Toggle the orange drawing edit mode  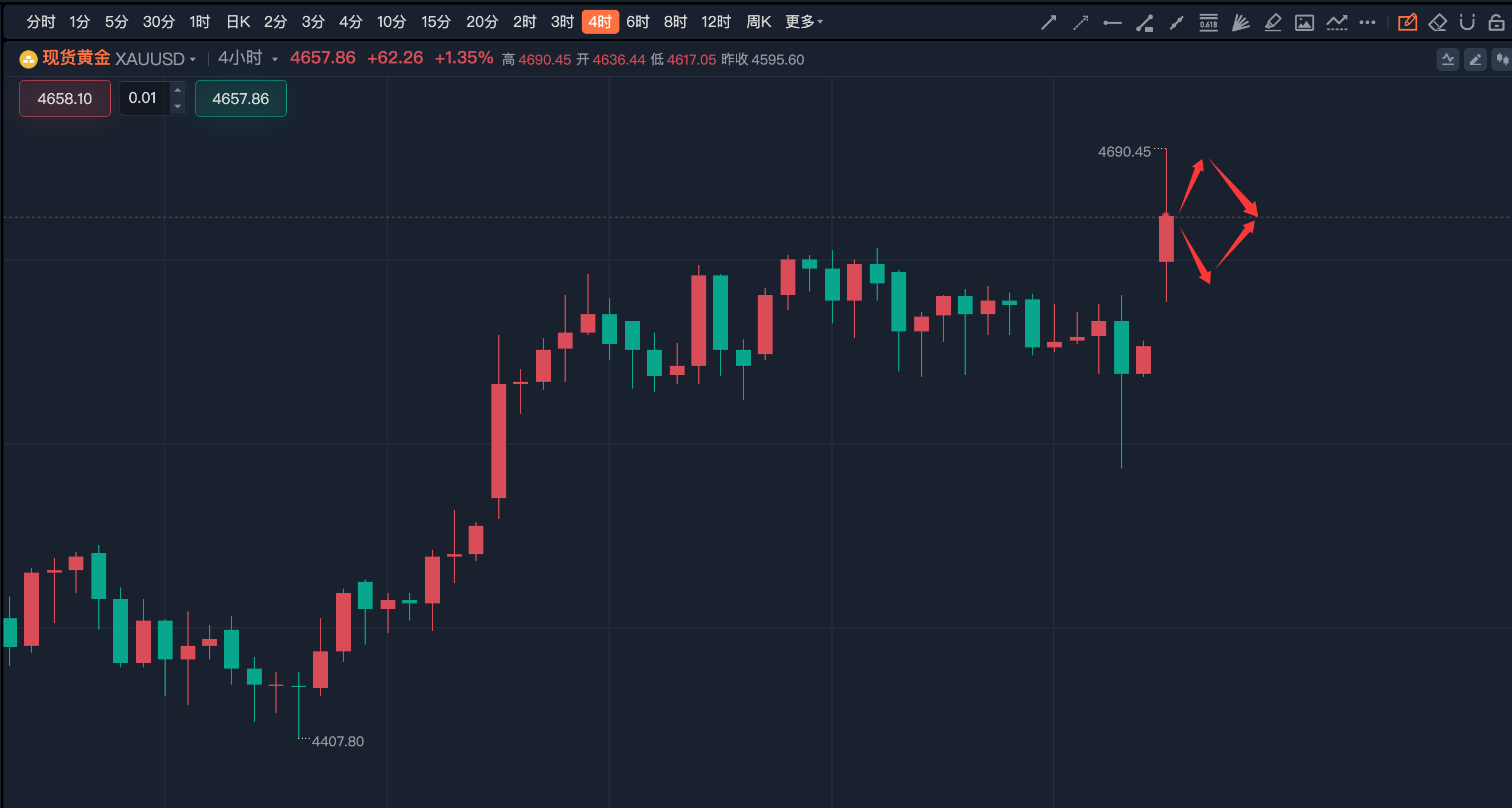click(1407, 23)
